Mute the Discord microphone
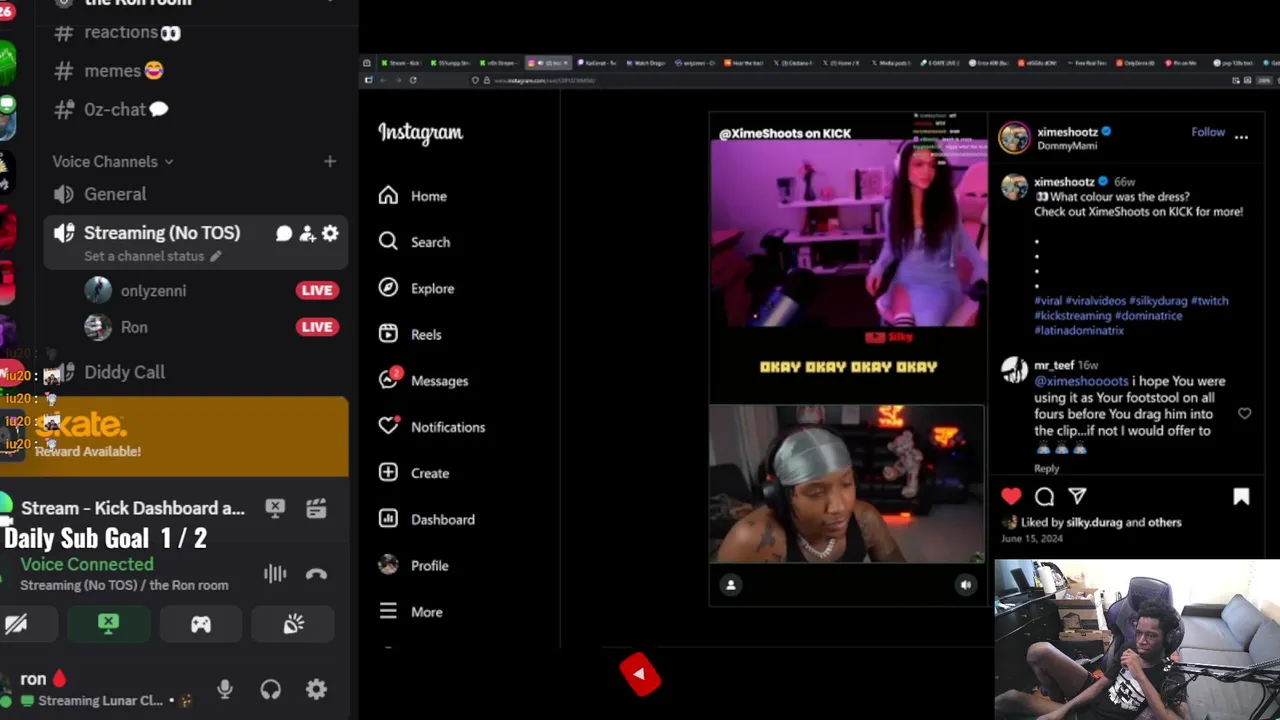This screenshot has height=720, width=1280. (x=225, y=689)
